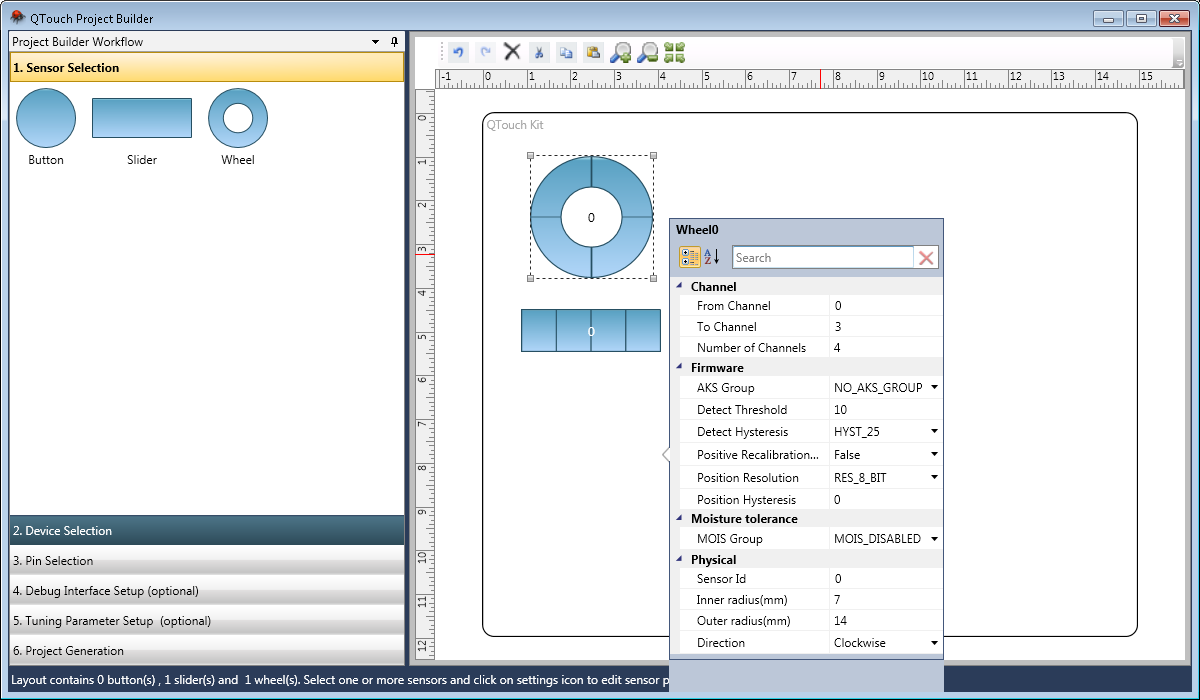Edit the Inner radius(mm) value
This screenshot has height=700, width=1200.
(x=885, y=600)
